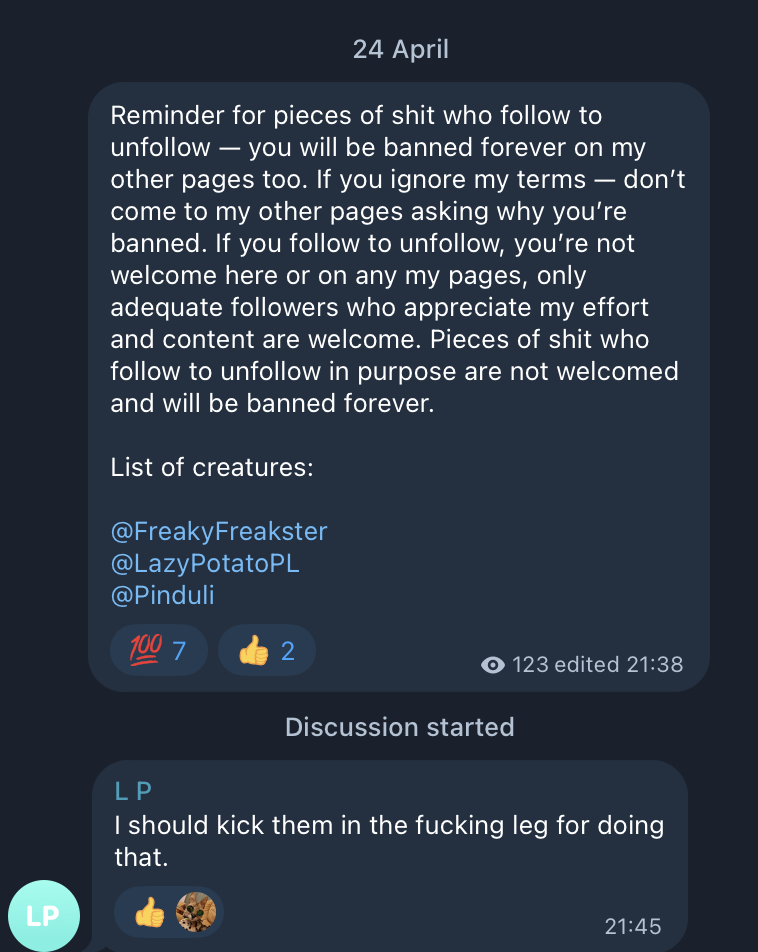Click the L P sender name

(133, 792)
